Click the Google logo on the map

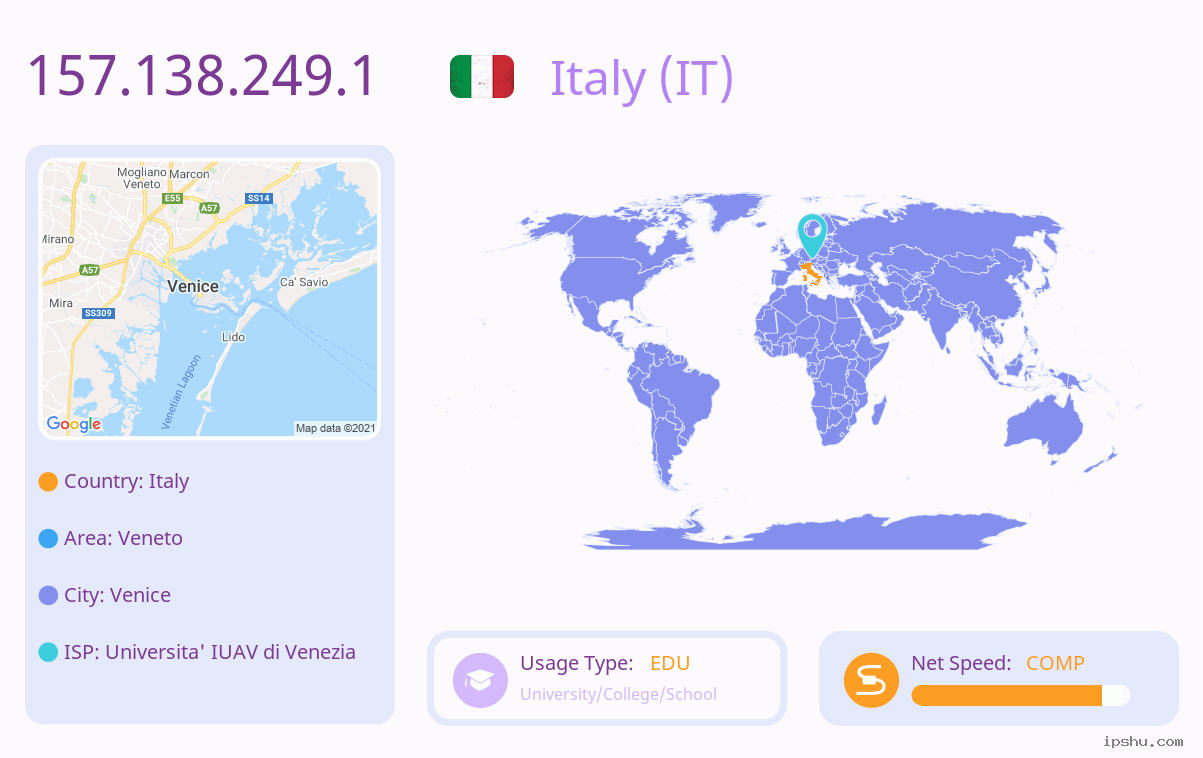click(73, 424)
